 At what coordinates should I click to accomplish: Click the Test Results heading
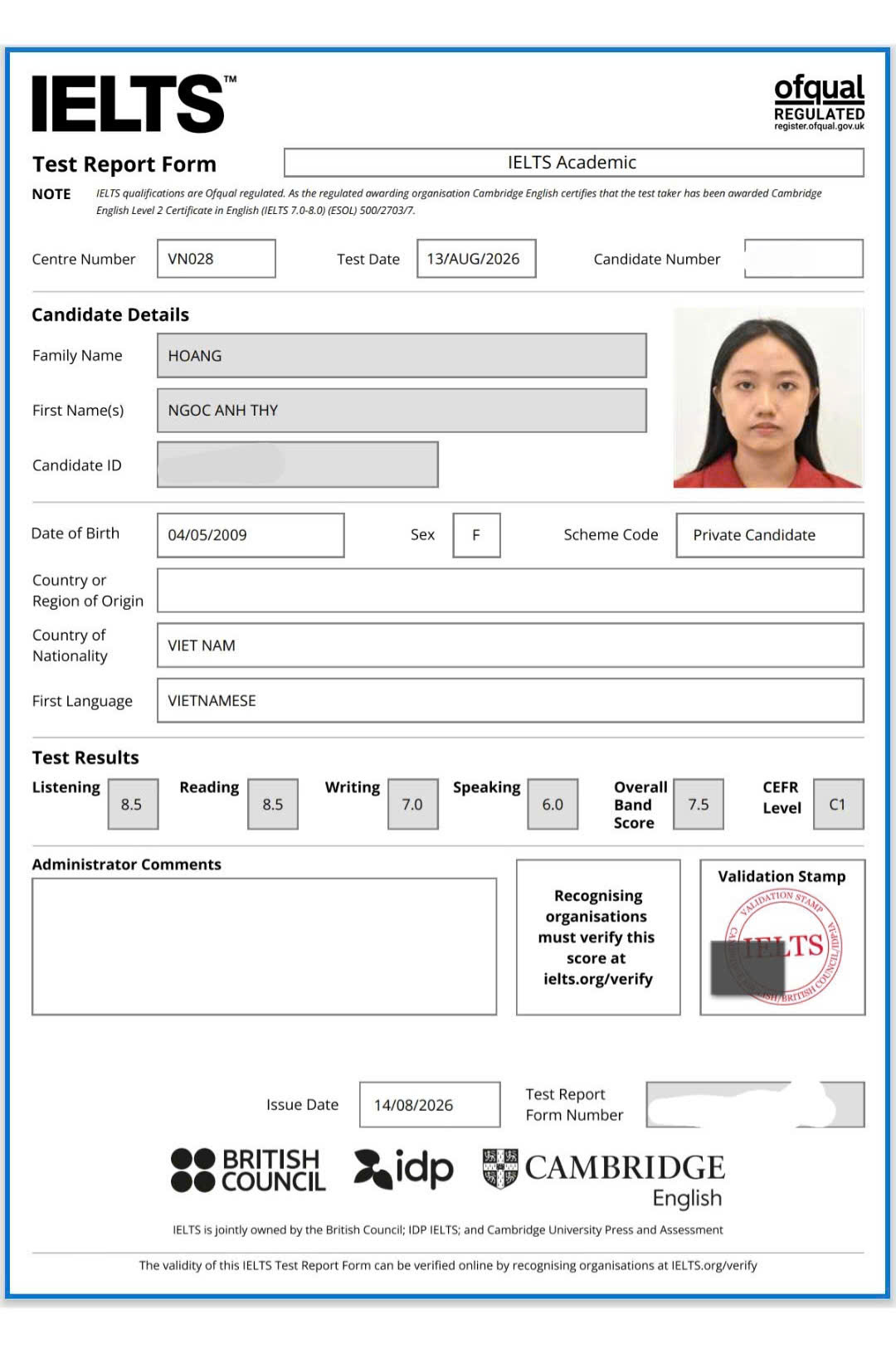click(x=85, y=757)
